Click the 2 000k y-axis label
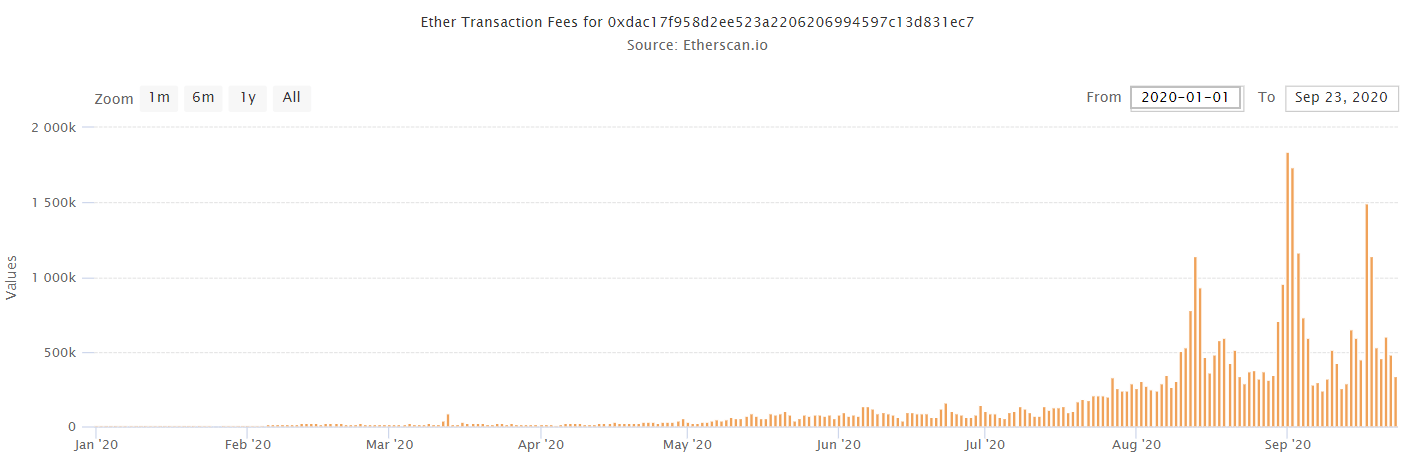The image size is (1416, 466). coord(54,128)
